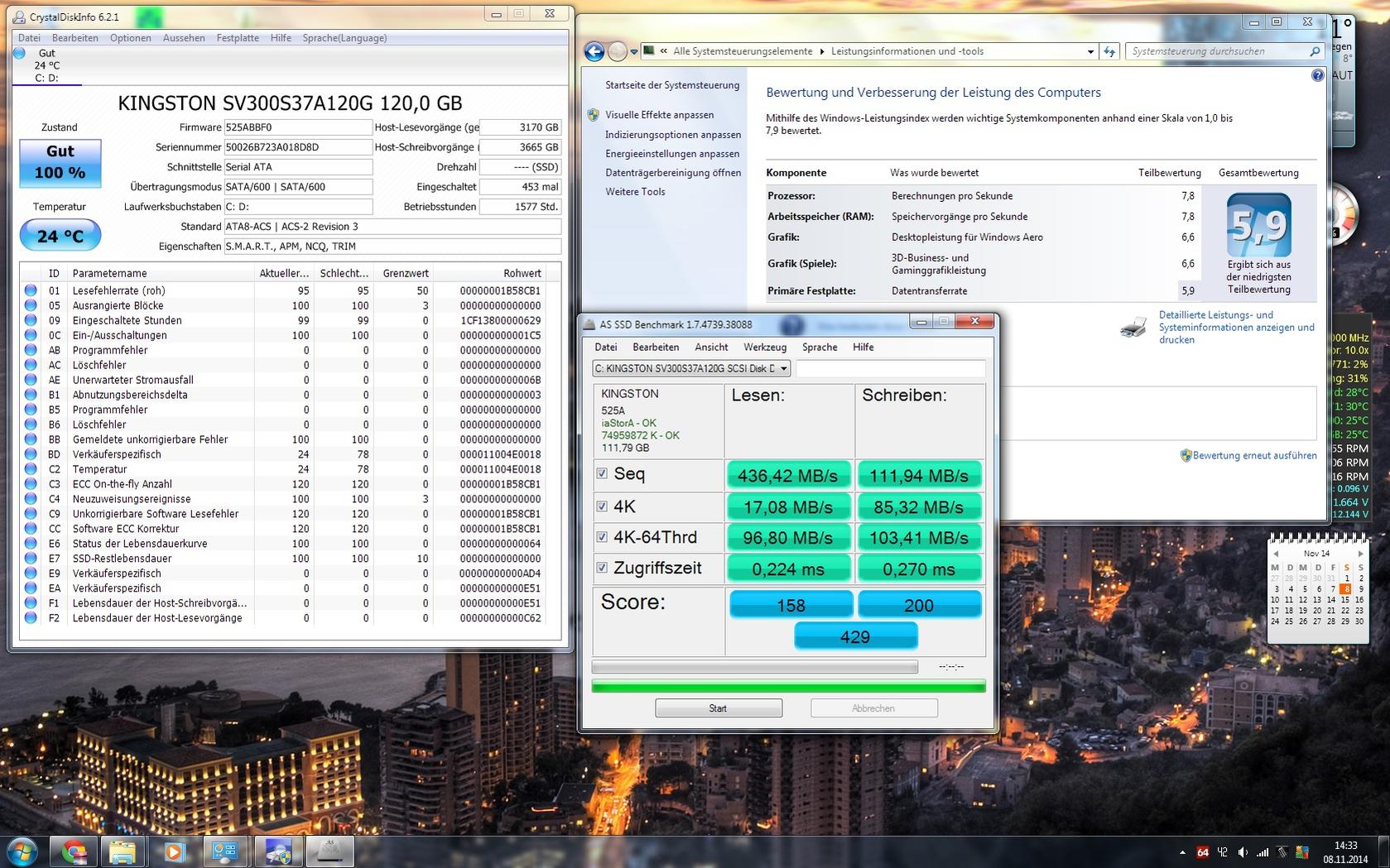
Task: Open the Optionen menu in CrystalDiskInfo
Action: (x=131, y=38)
